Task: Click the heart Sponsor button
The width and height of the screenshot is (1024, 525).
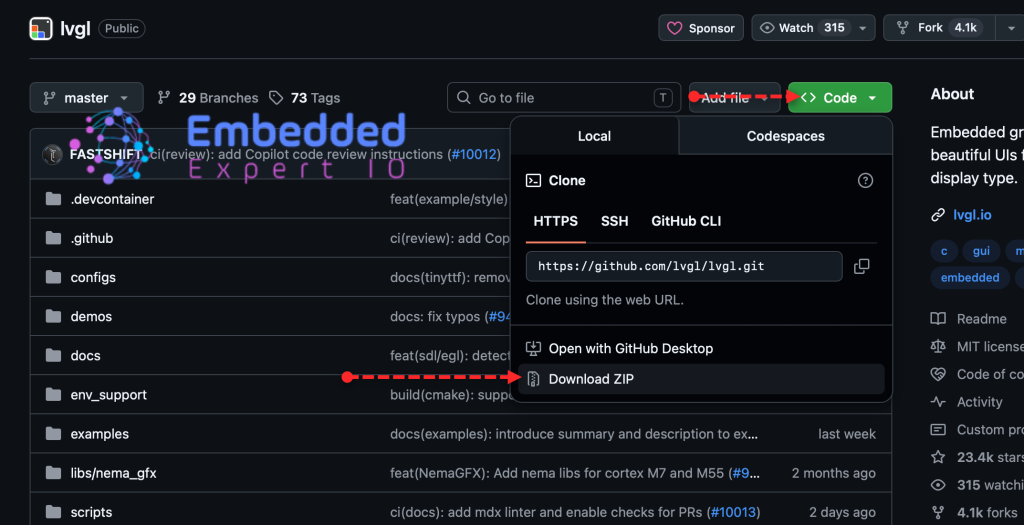Action: click(700, 28)
